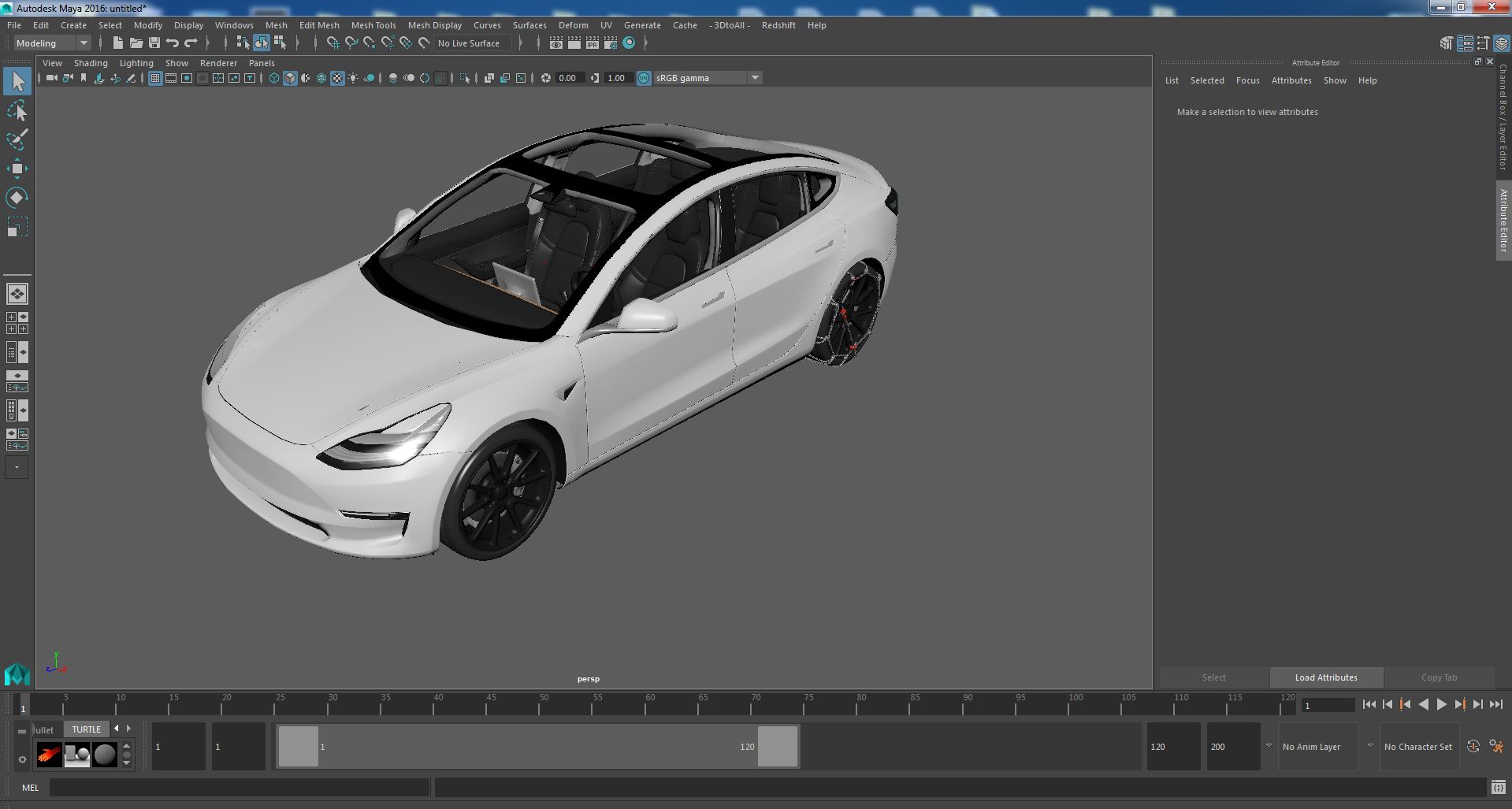The height and width of the screenshot is (809, 1512).
Task: Choose the Lasso select tool
Action: tap(17, 111)
